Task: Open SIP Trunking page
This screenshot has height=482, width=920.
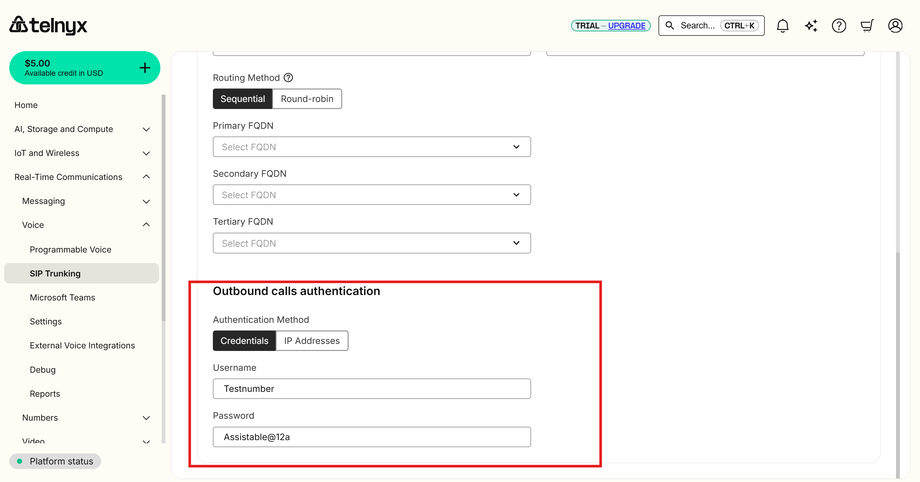Action: 82,274
